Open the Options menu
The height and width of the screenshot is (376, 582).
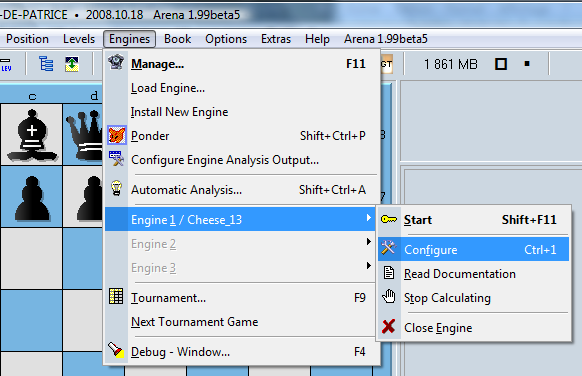click(x=226, y=39)
